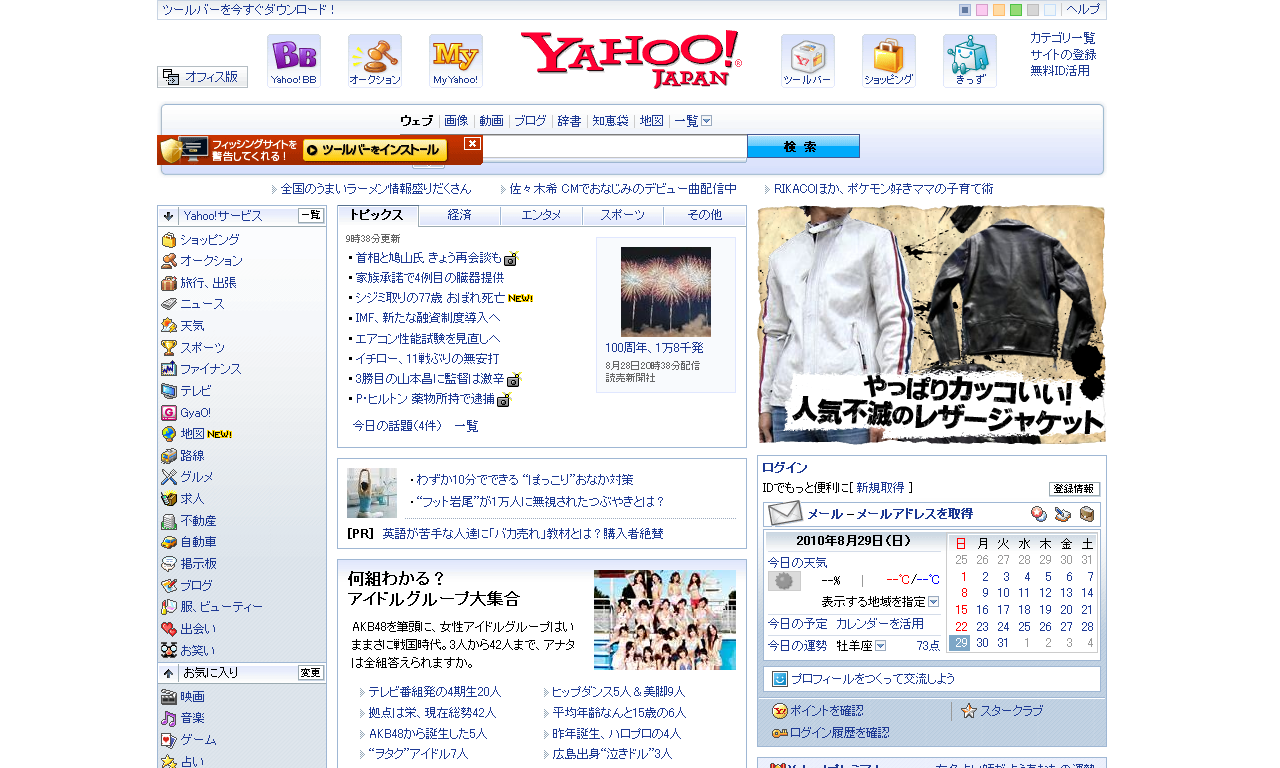
Task: Click the スポーツ trophy sidebar icon
Action: [169, 348]
